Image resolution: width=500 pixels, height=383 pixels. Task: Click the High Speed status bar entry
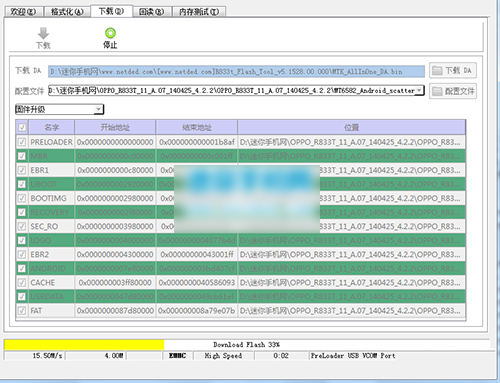(223, 356)
